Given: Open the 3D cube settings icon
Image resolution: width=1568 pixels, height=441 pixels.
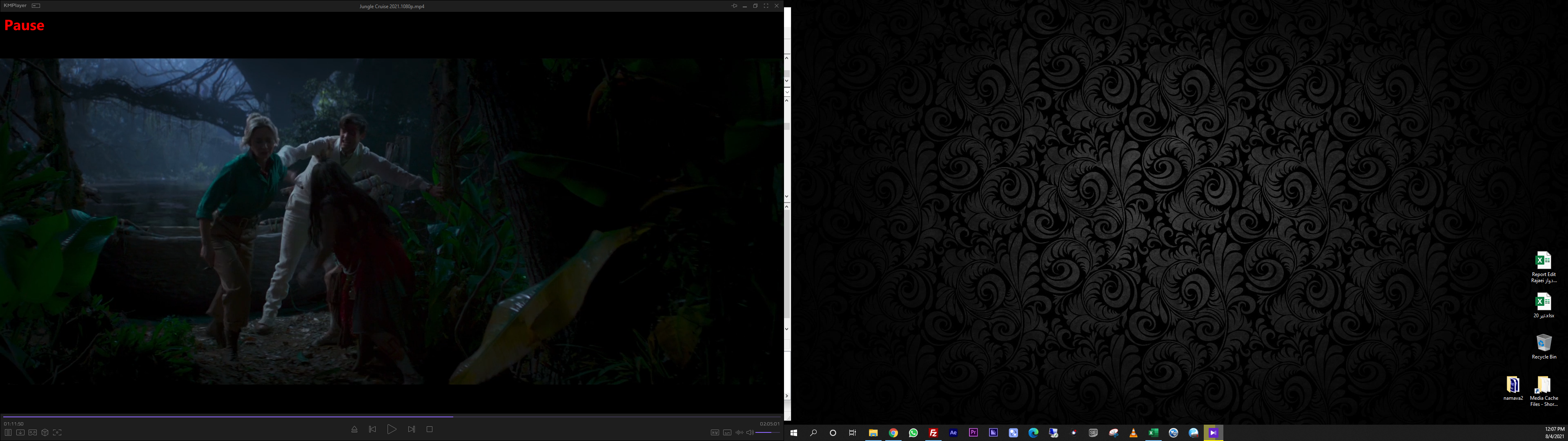Looking at the screenshot, I should (x=45, y=432).
